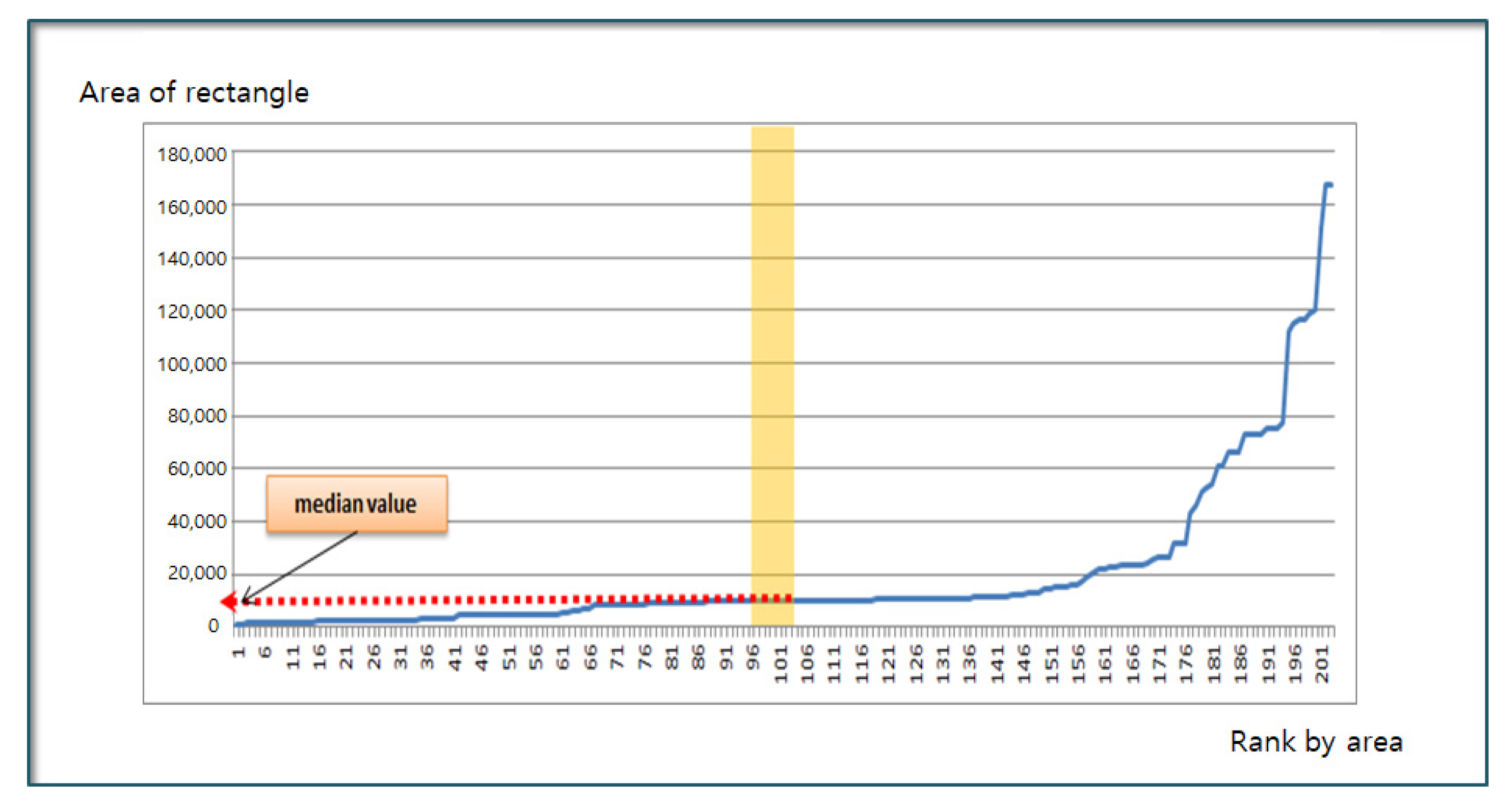1512x807 pixels.
Task: Click the 60,000 y-axis label
Action: pyautogui.click(x=197, y=468)
